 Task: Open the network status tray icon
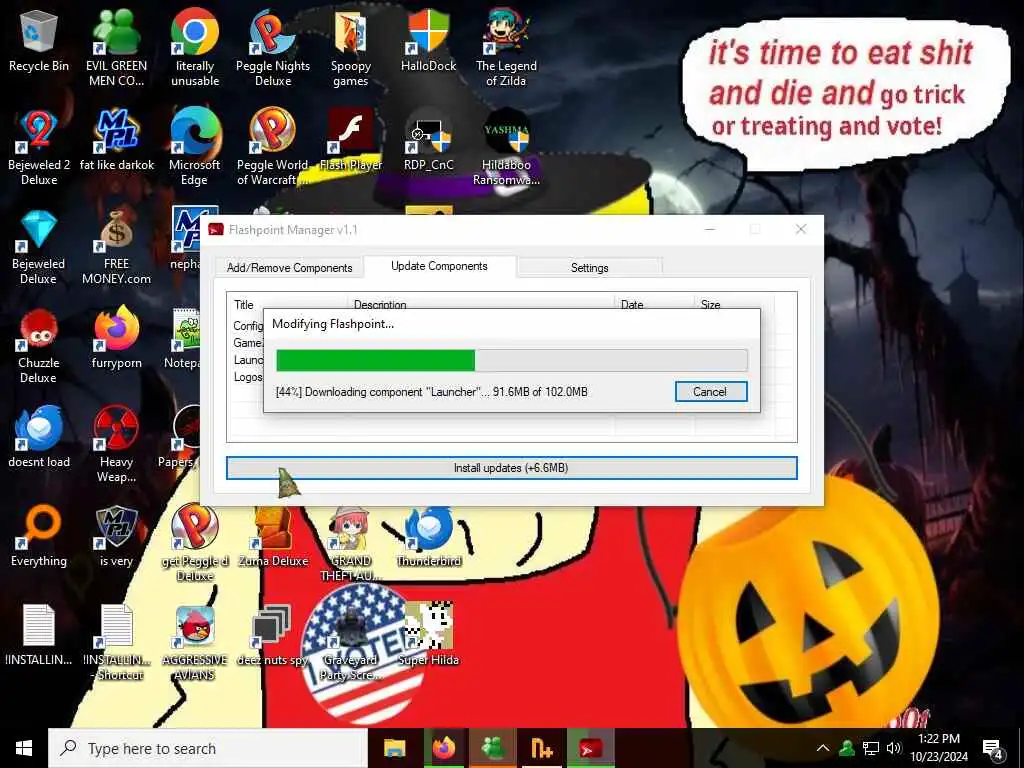click(x=871, y=748)
